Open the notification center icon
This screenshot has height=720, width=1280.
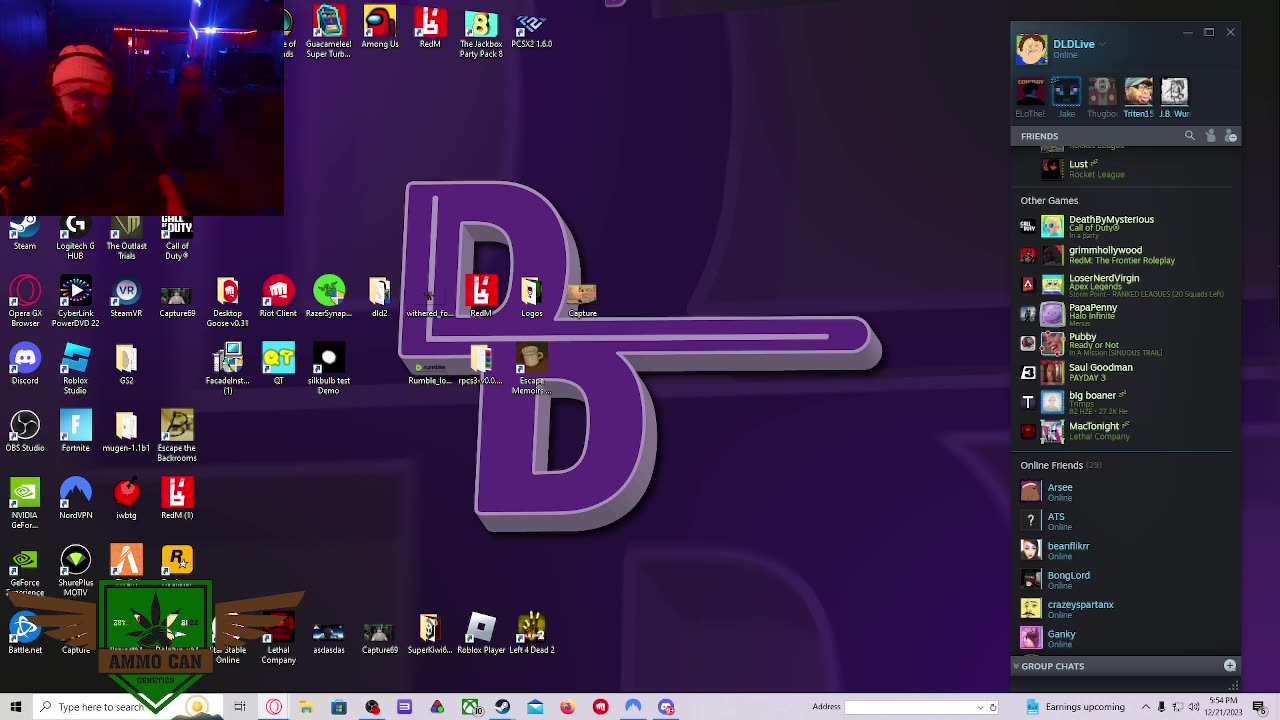(1259, 707)
